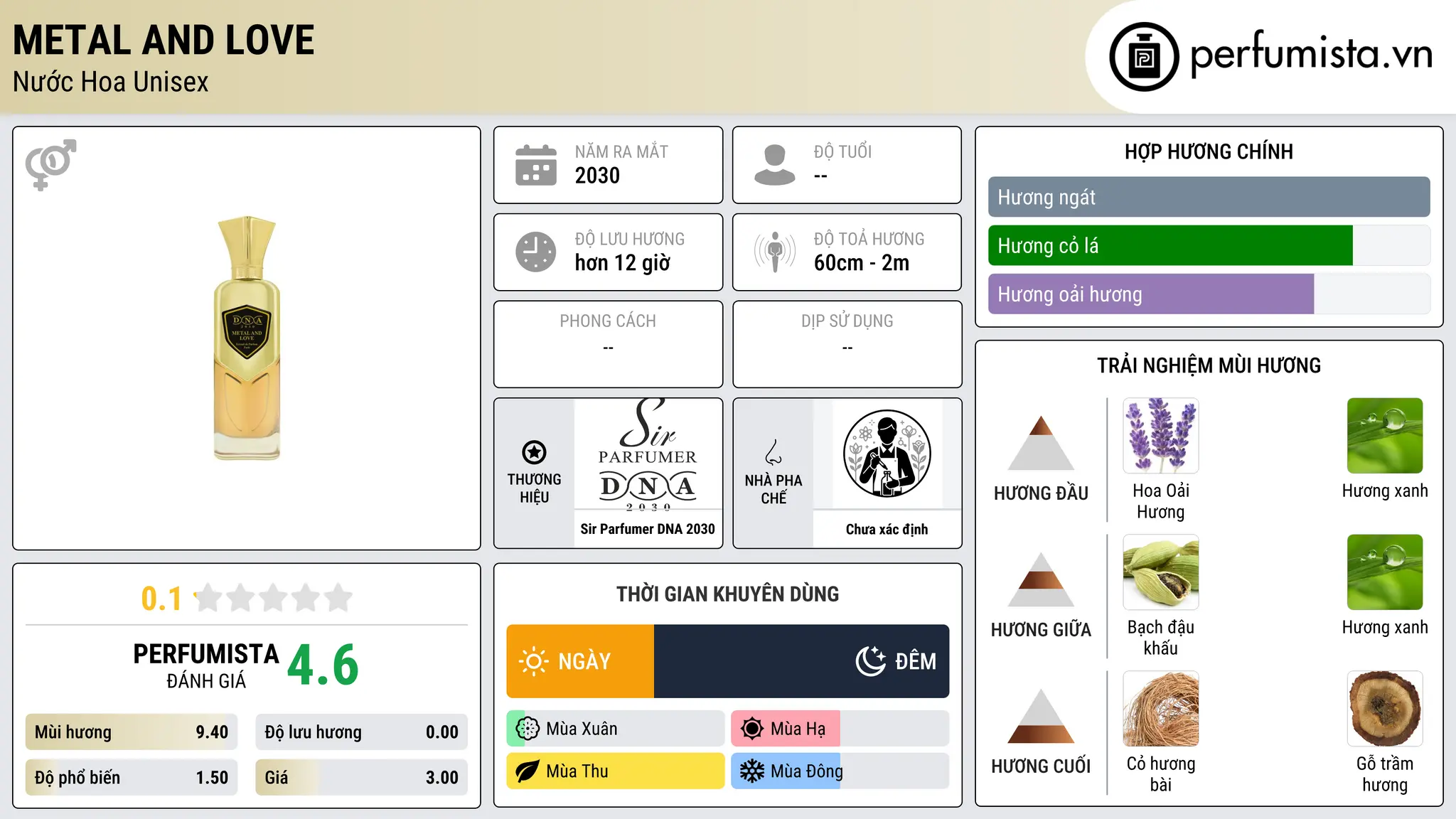Open the Sir Parfumer DNA 2030 brand logo
Viewport: 1456px width, 819px height.
(648, 454)
